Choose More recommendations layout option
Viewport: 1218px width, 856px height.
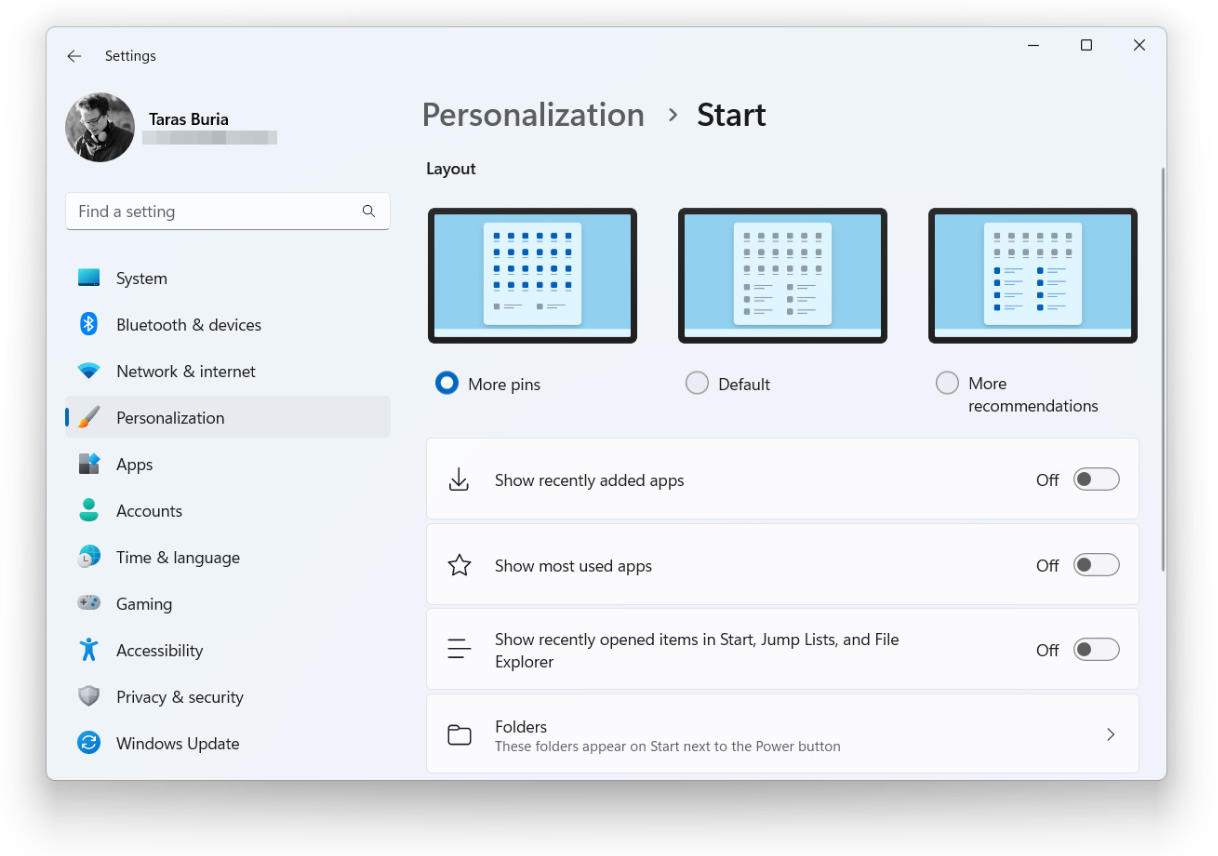[947, 384]
